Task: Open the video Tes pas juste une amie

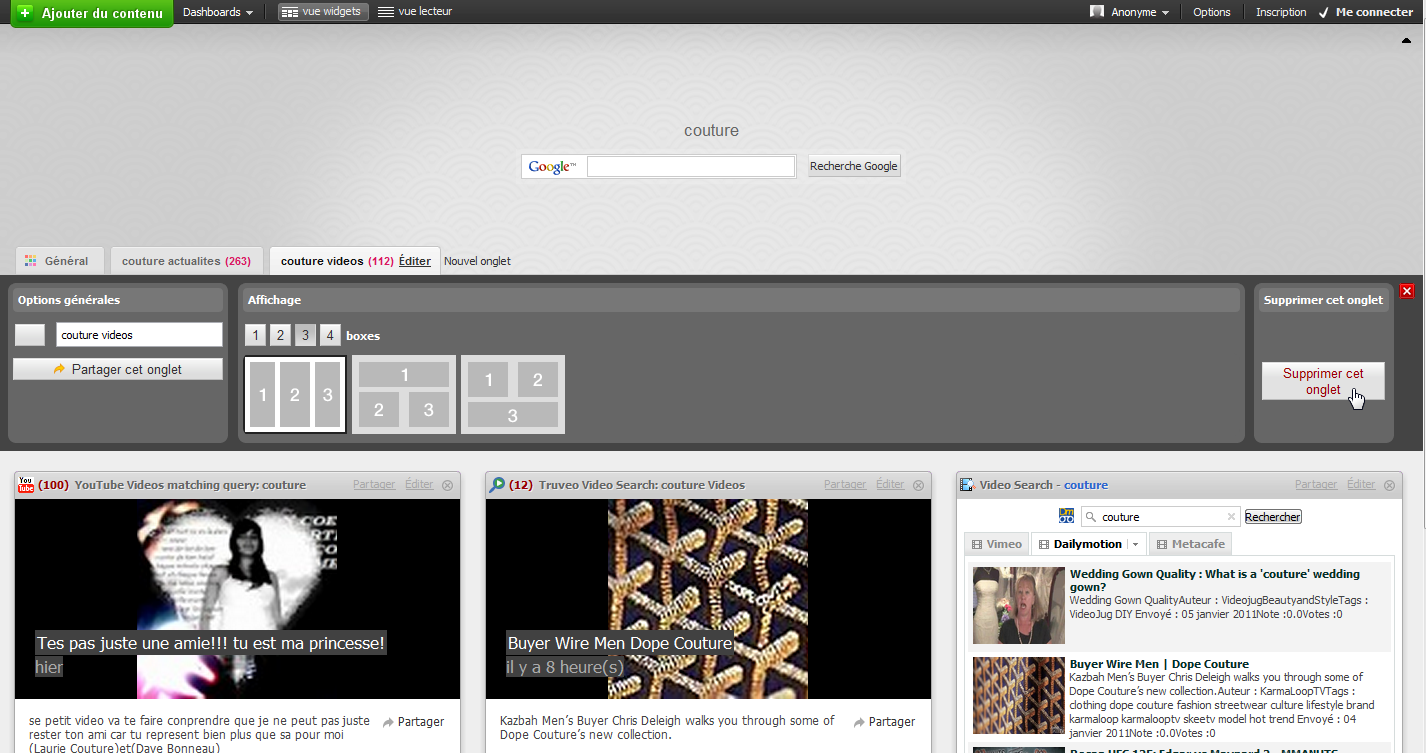Action: pyautogui.click(x=210, y=643)
